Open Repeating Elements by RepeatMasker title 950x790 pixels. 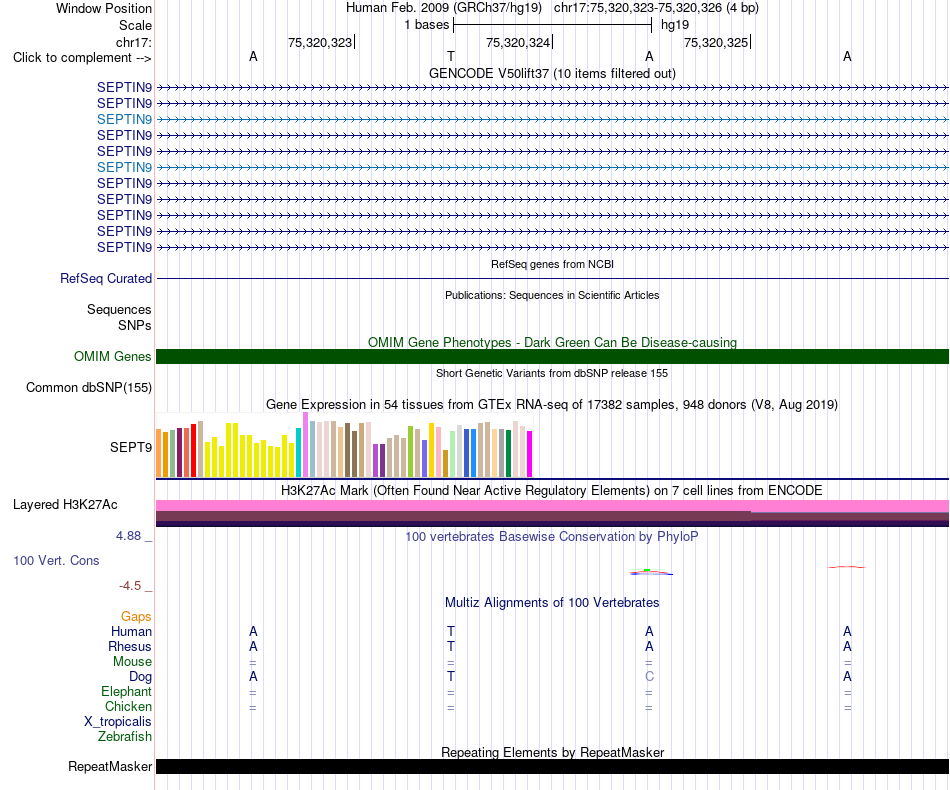coord(552,752)
